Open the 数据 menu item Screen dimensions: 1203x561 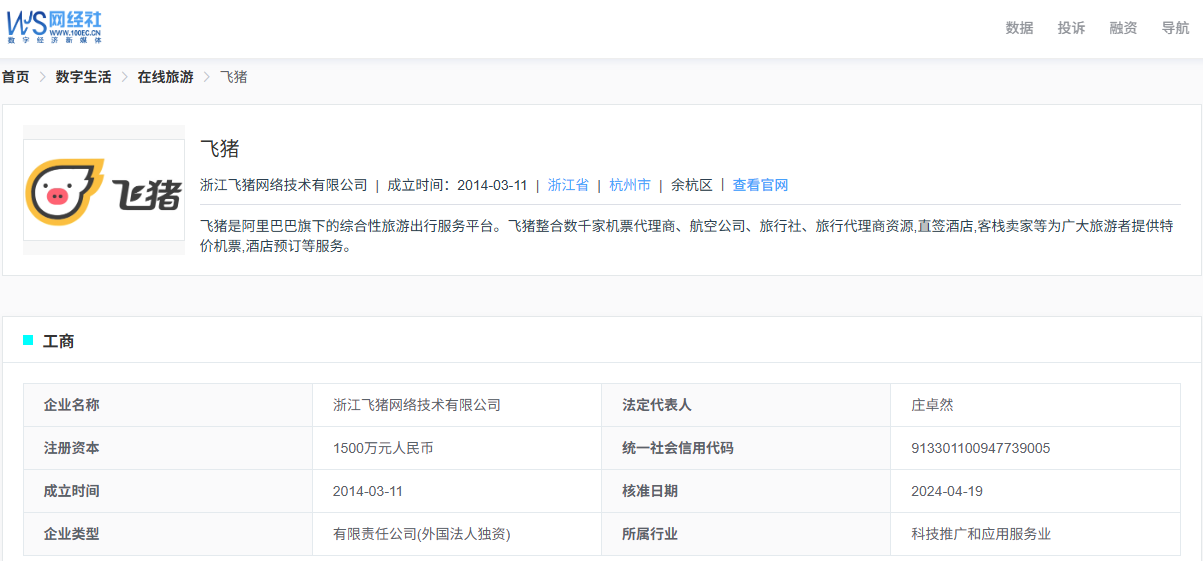point(1019,28)
